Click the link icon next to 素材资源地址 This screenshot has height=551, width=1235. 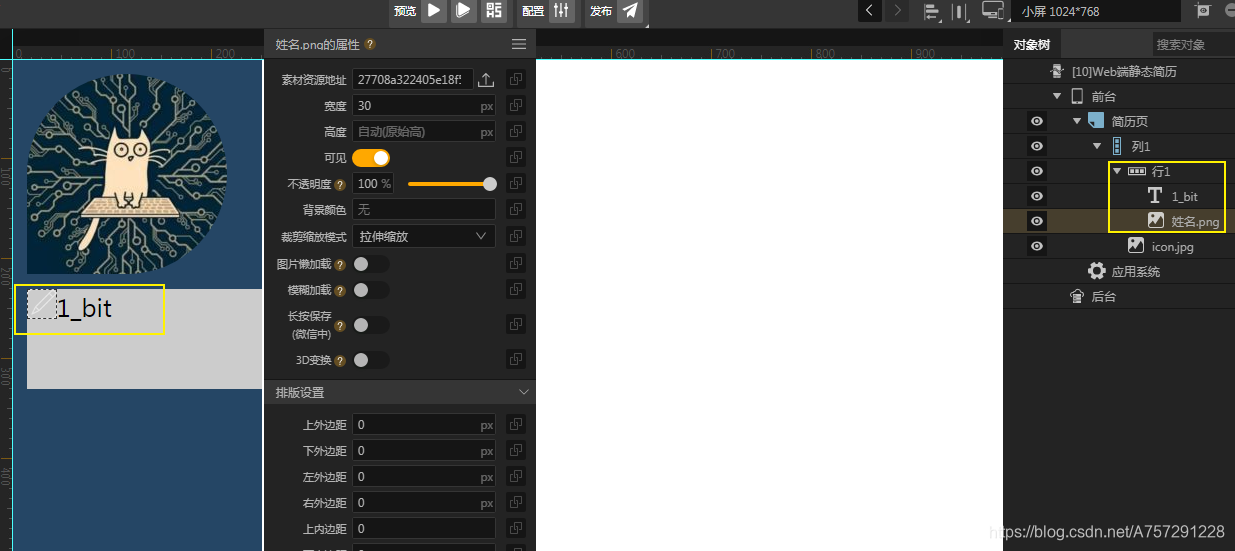pyautogui.click(x=515, y=79)
